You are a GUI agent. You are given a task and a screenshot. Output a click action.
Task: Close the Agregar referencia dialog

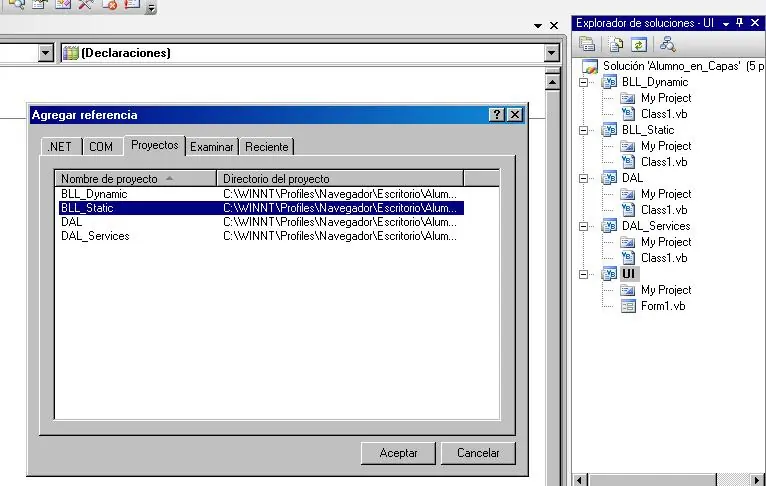click(515, 114)
